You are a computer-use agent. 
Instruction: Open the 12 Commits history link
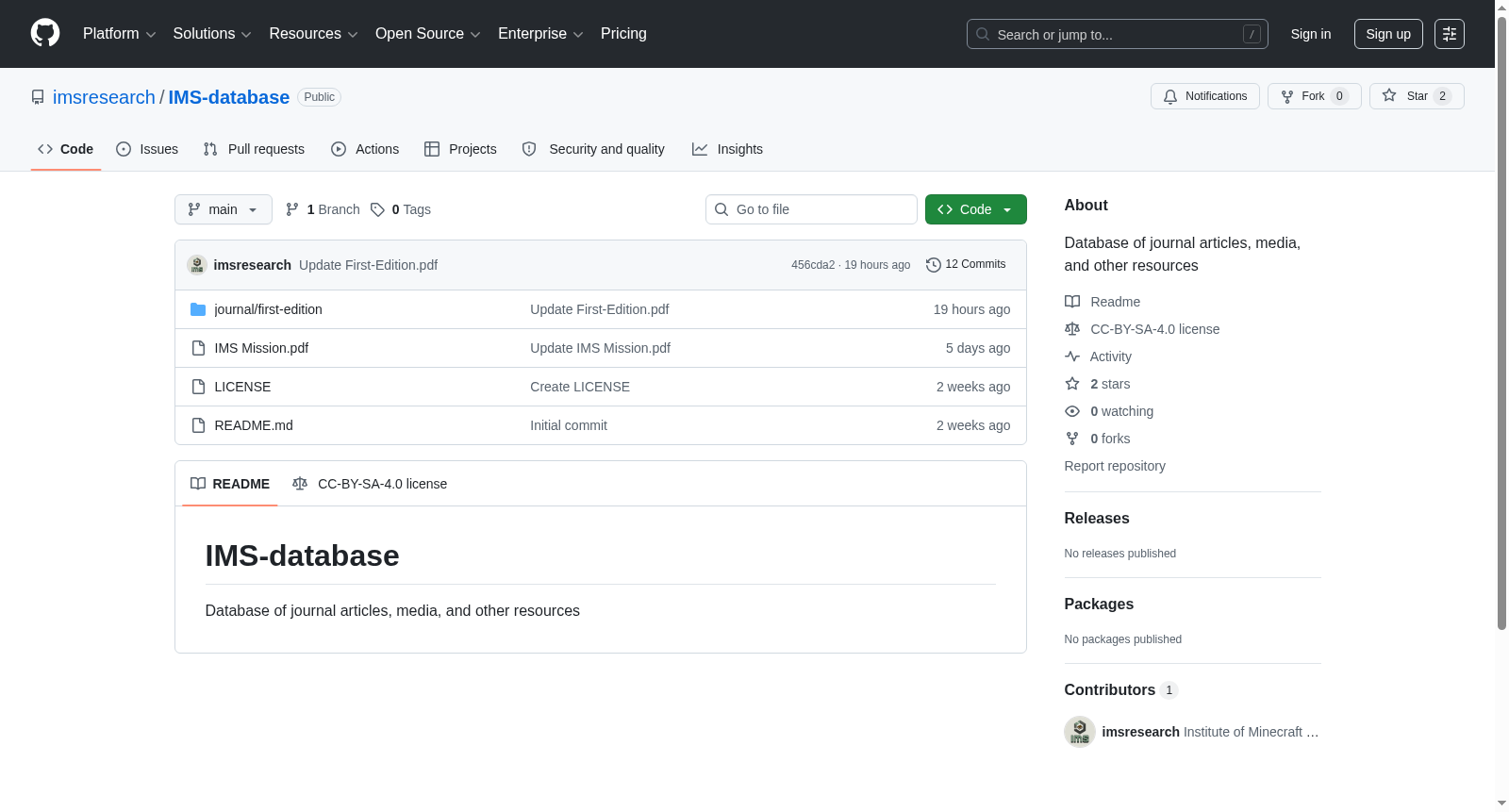tap(966, 264)
